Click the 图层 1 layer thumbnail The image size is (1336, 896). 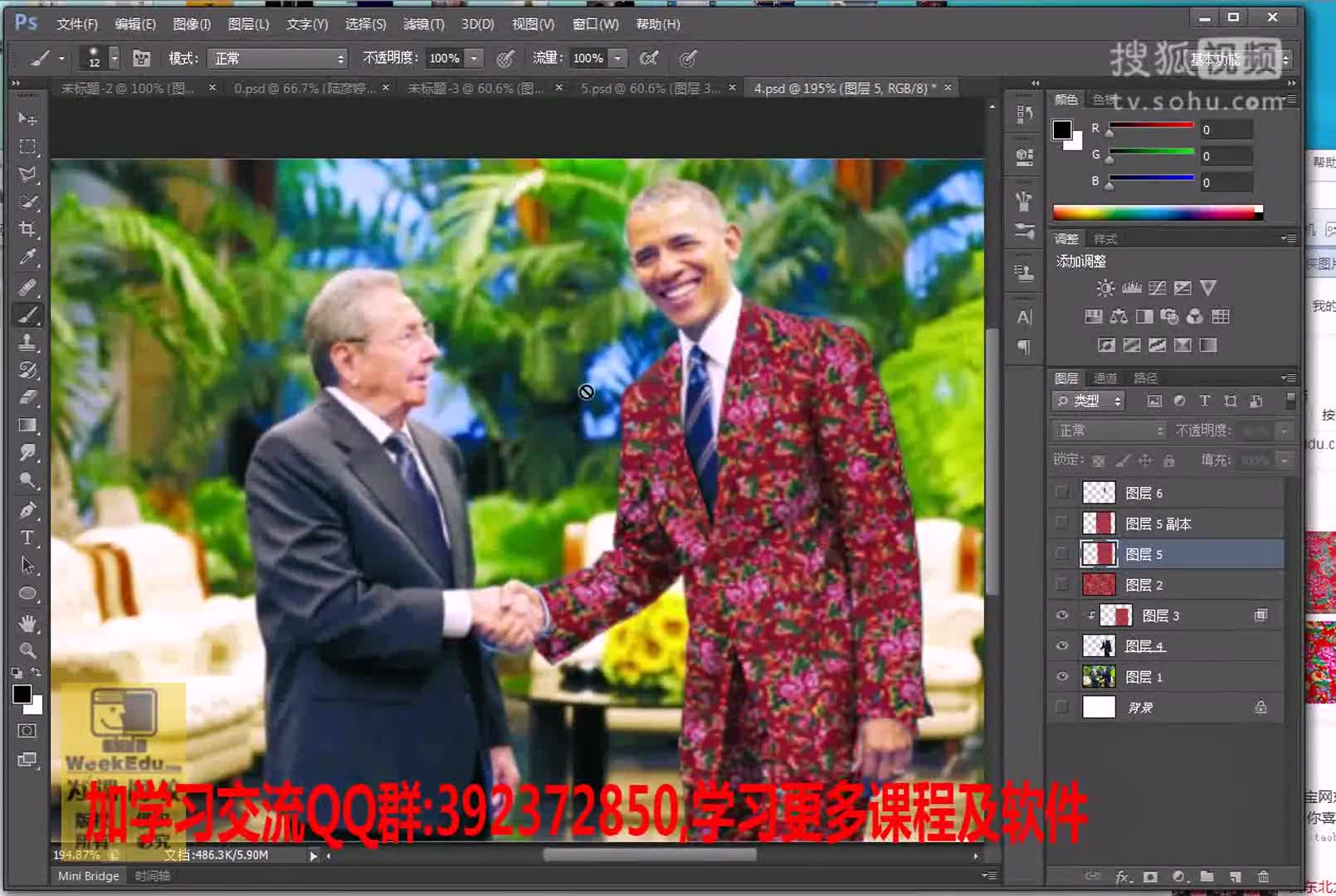pyautogui.click(x=1099, y=677)
